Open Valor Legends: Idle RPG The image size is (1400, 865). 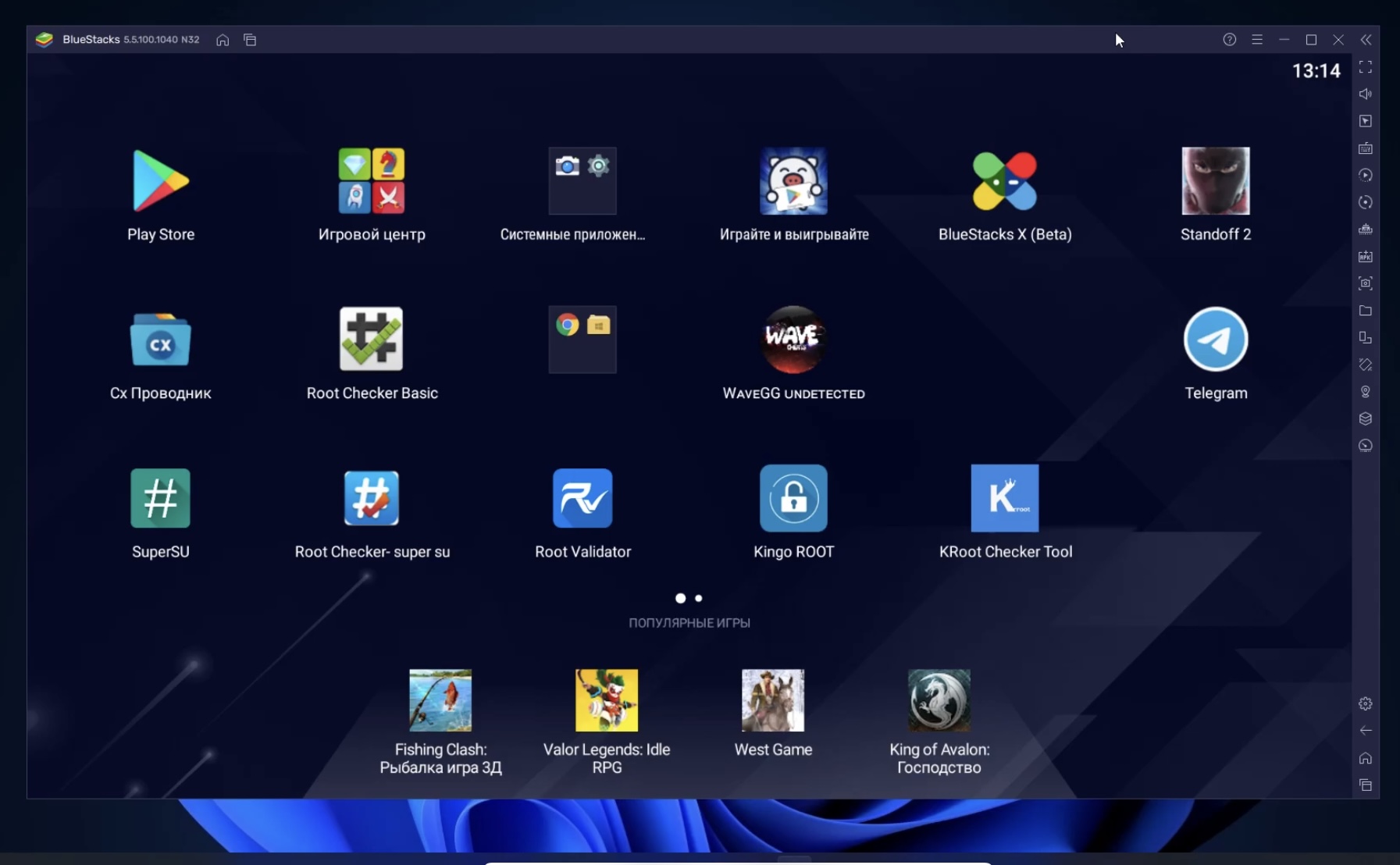607,700
